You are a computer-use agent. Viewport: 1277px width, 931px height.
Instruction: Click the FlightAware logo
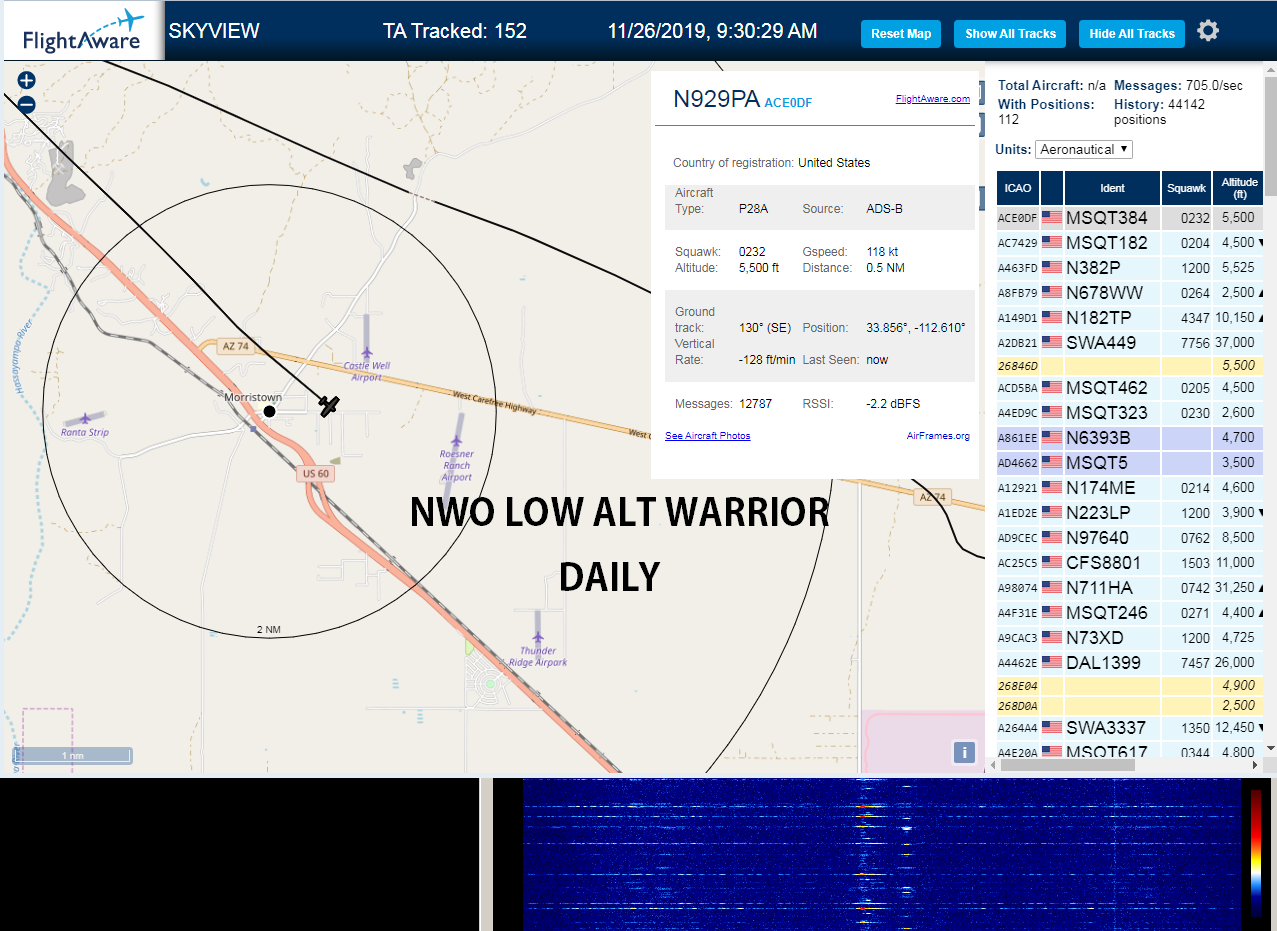pyautogui.click(x=83, y=33)
